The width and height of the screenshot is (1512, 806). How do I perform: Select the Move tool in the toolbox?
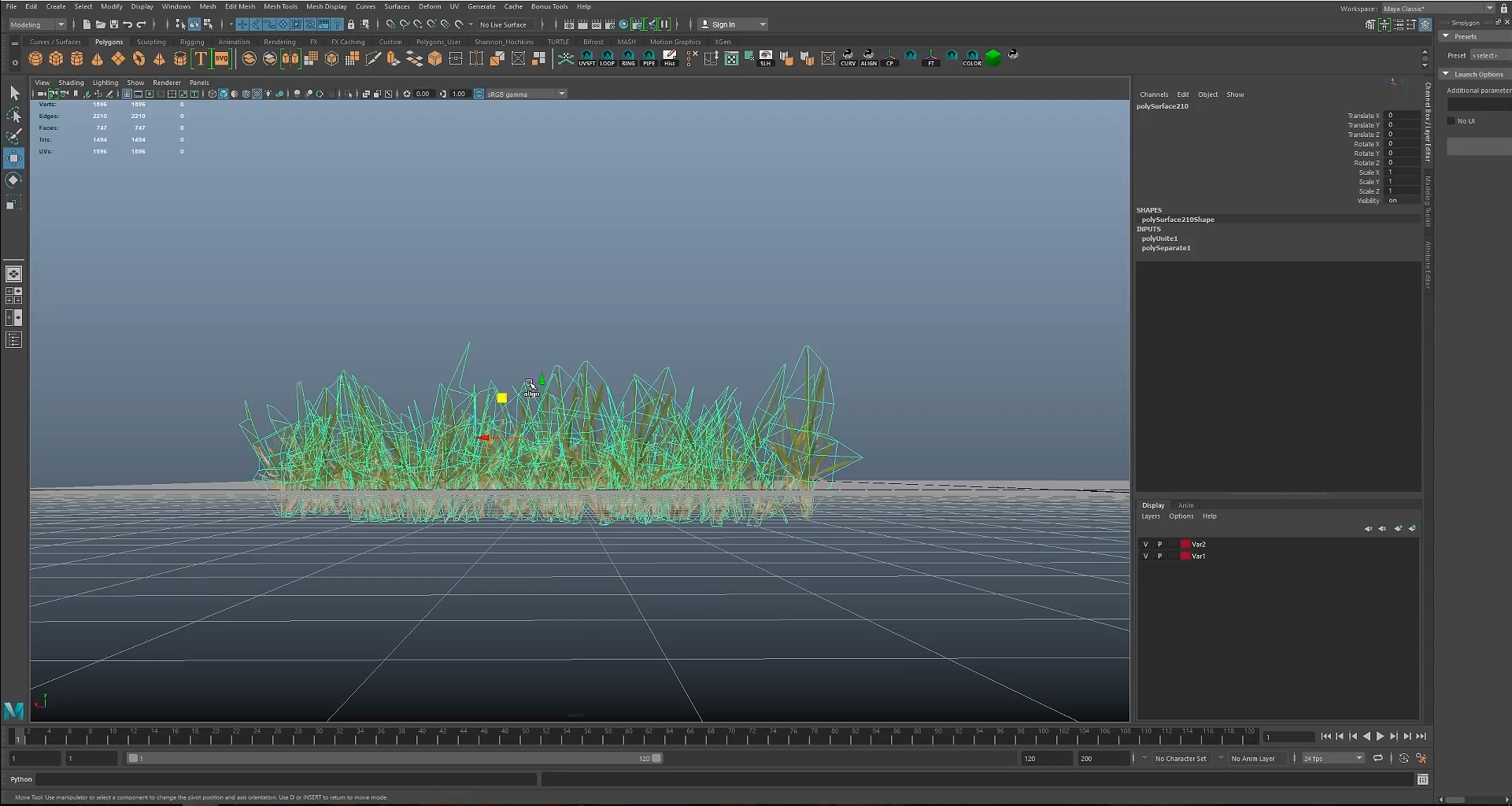[13, 158]
